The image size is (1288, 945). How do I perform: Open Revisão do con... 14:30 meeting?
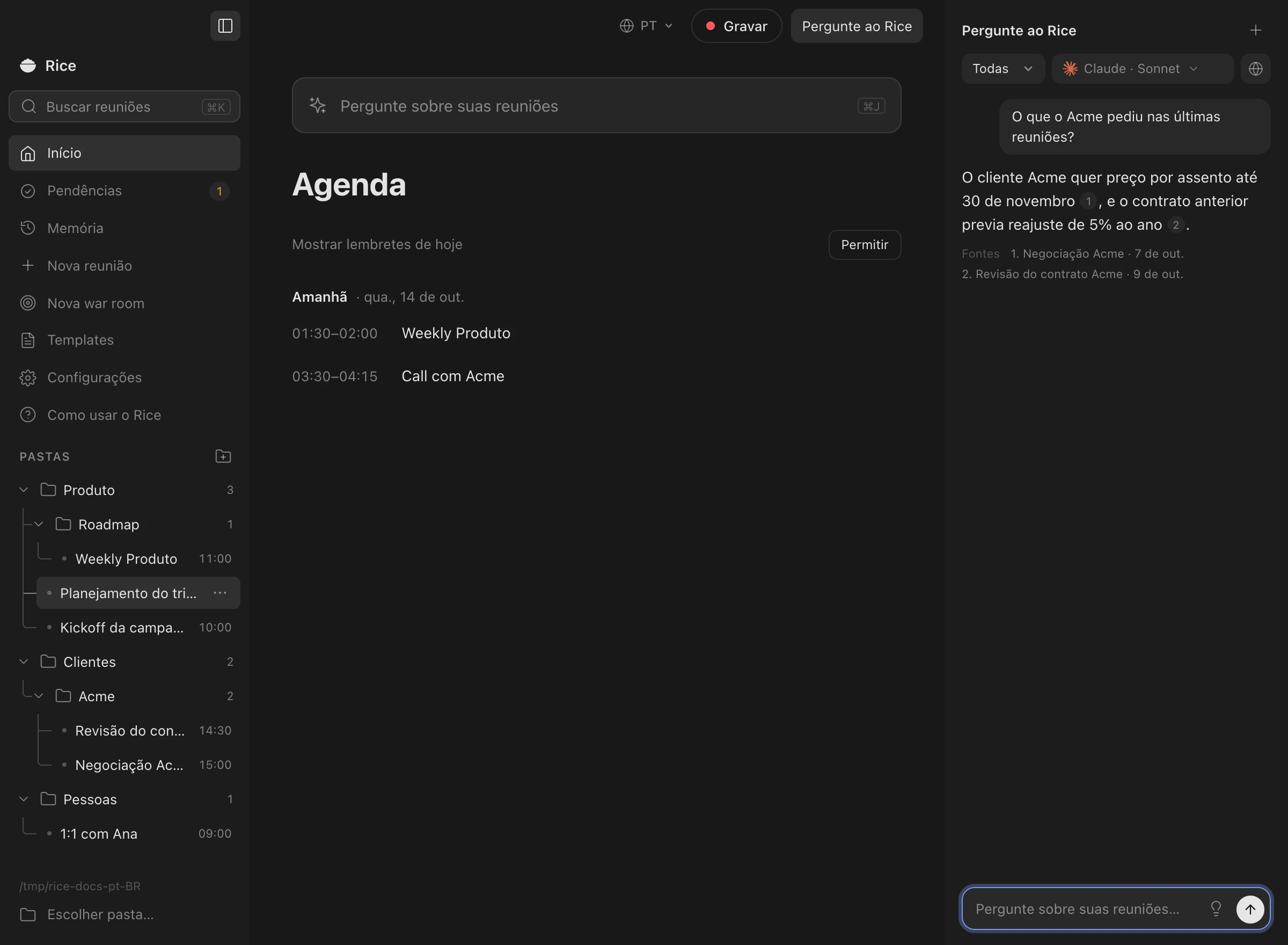146,730
